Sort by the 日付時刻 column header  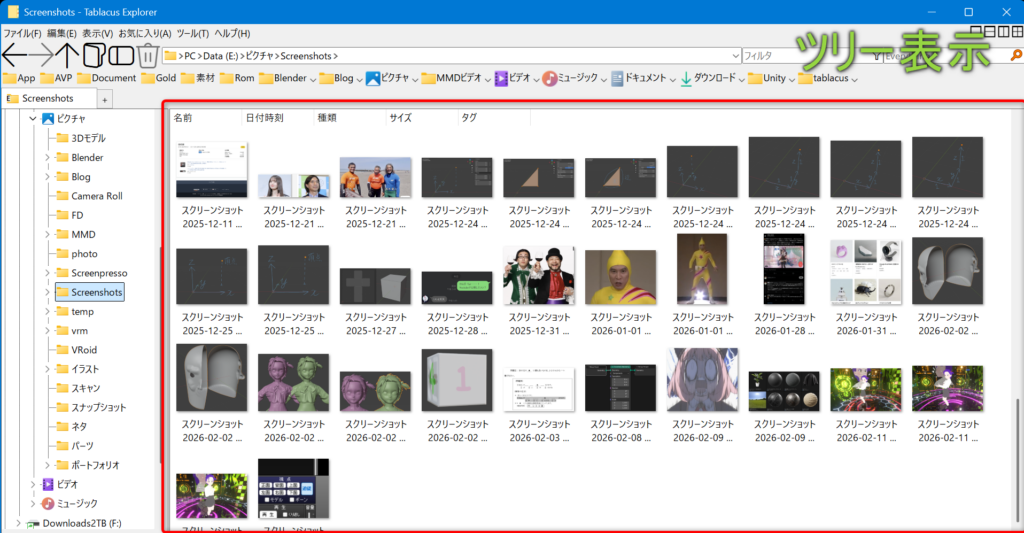pyautogui.click(x=265, y=118)
